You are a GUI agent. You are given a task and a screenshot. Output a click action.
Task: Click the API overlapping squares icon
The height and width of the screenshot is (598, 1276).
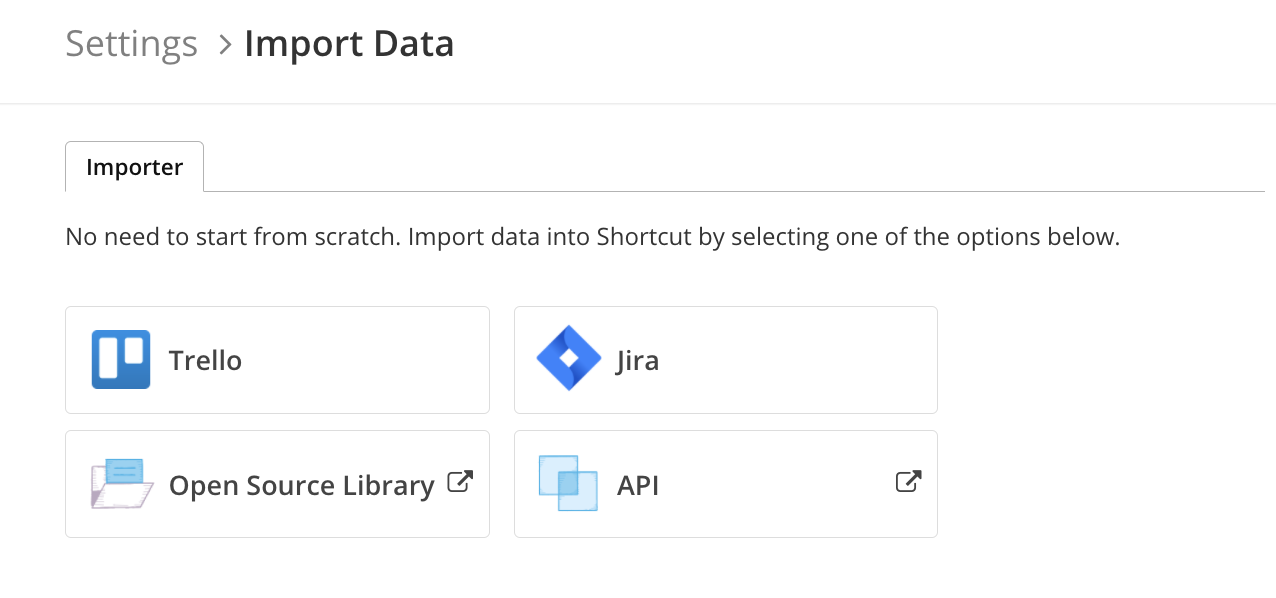pos(568,483)
